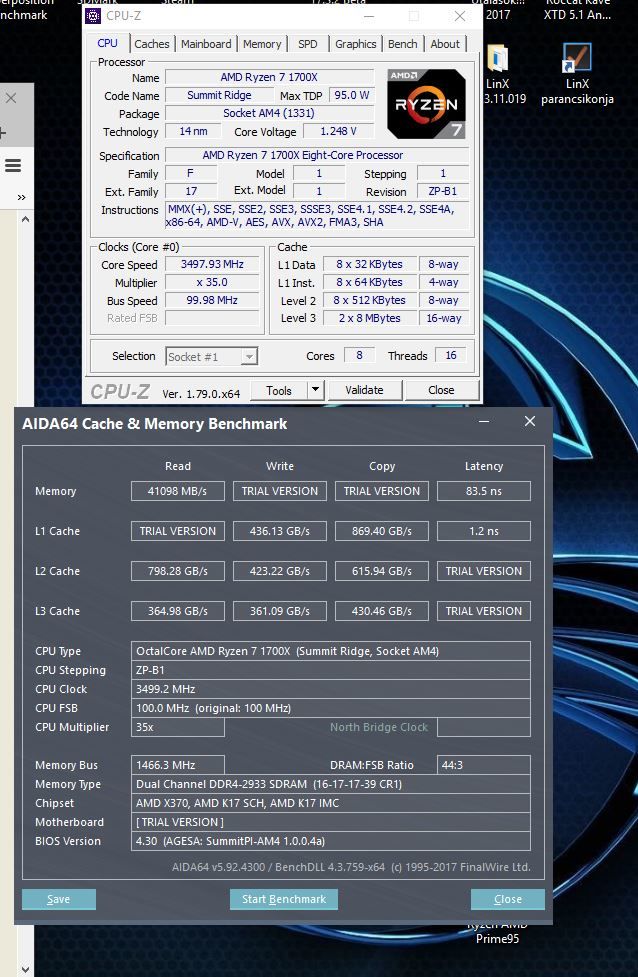Click the DRAM:FSB Ratio 44:3 value
Screen dimensions: 638x977
point(484,765)
